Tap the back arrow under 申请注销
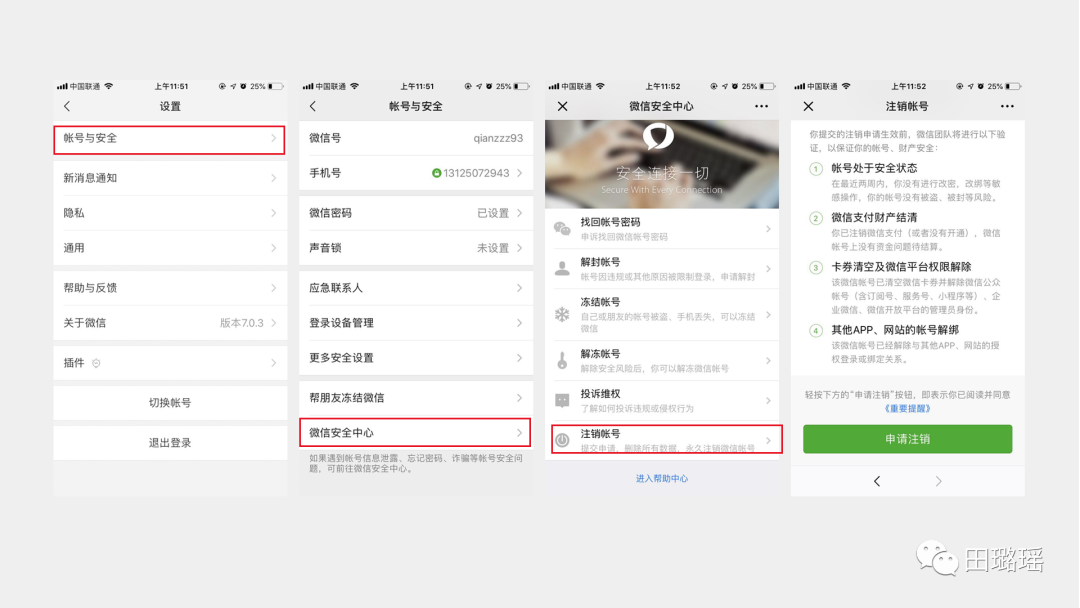 (877, 481)
